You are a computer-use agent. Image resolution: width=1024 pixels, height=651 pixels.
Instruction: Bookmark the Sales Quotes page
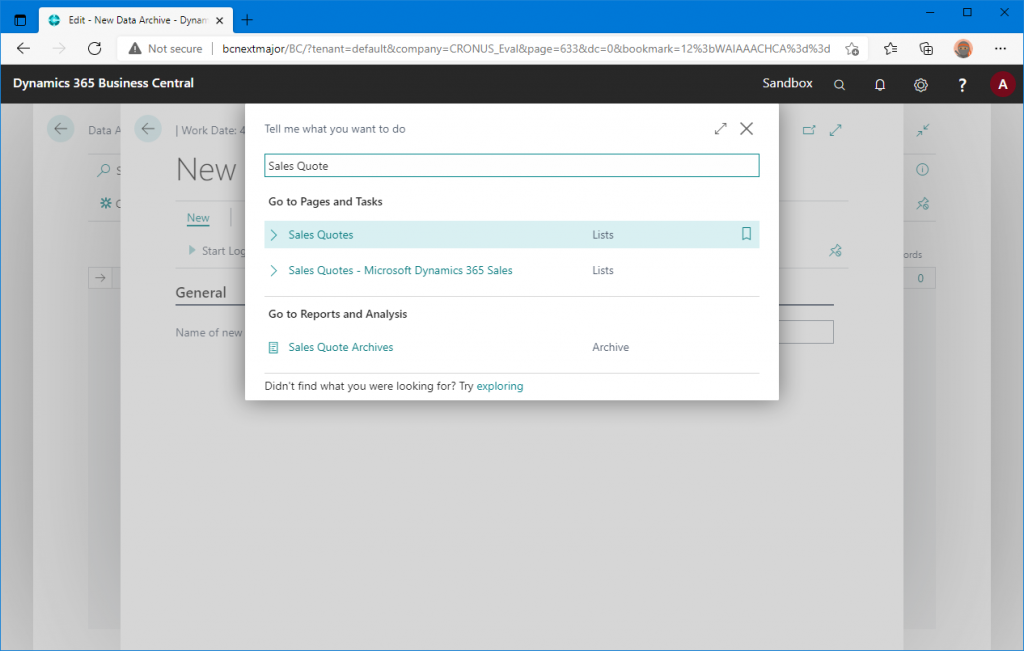(x=746, y=234)
